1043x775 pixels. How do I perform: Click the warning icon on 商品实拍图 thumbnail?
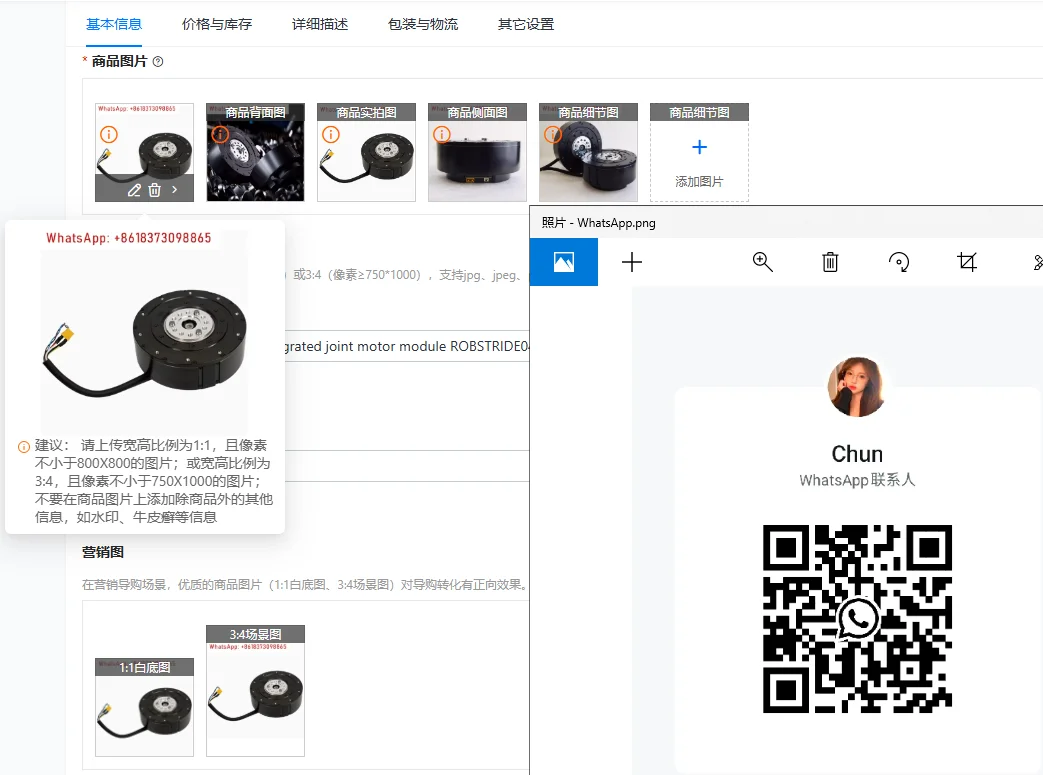[331, 134]
